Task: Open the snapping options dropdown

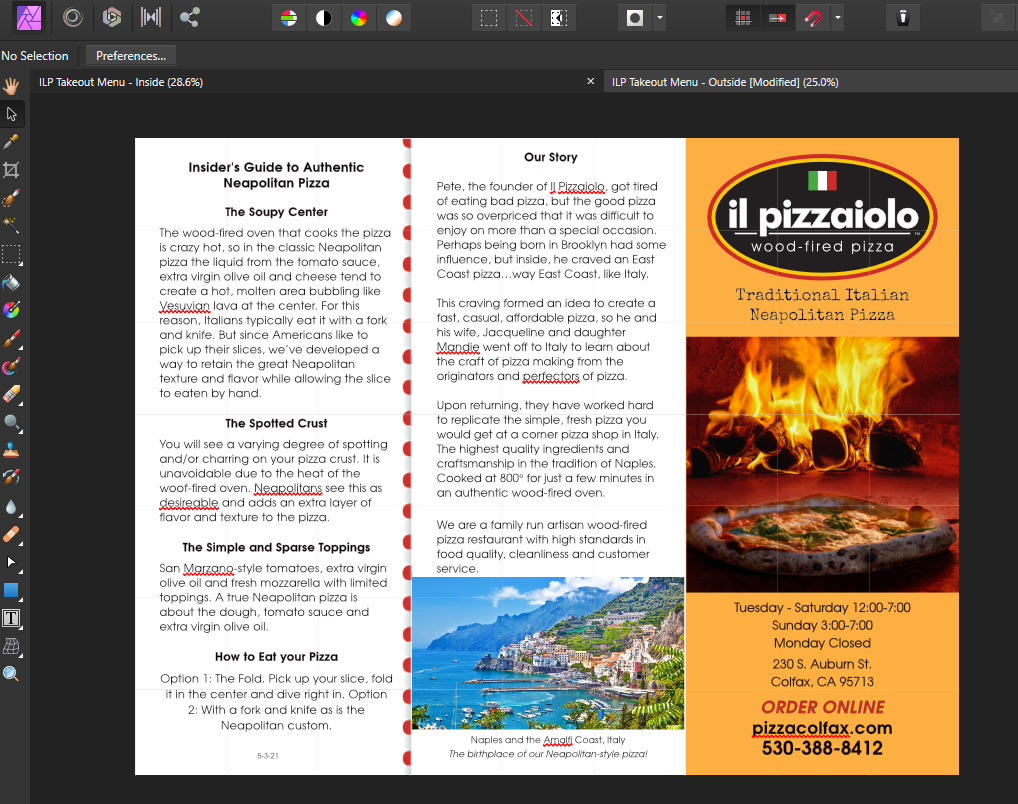Action: 838,18
